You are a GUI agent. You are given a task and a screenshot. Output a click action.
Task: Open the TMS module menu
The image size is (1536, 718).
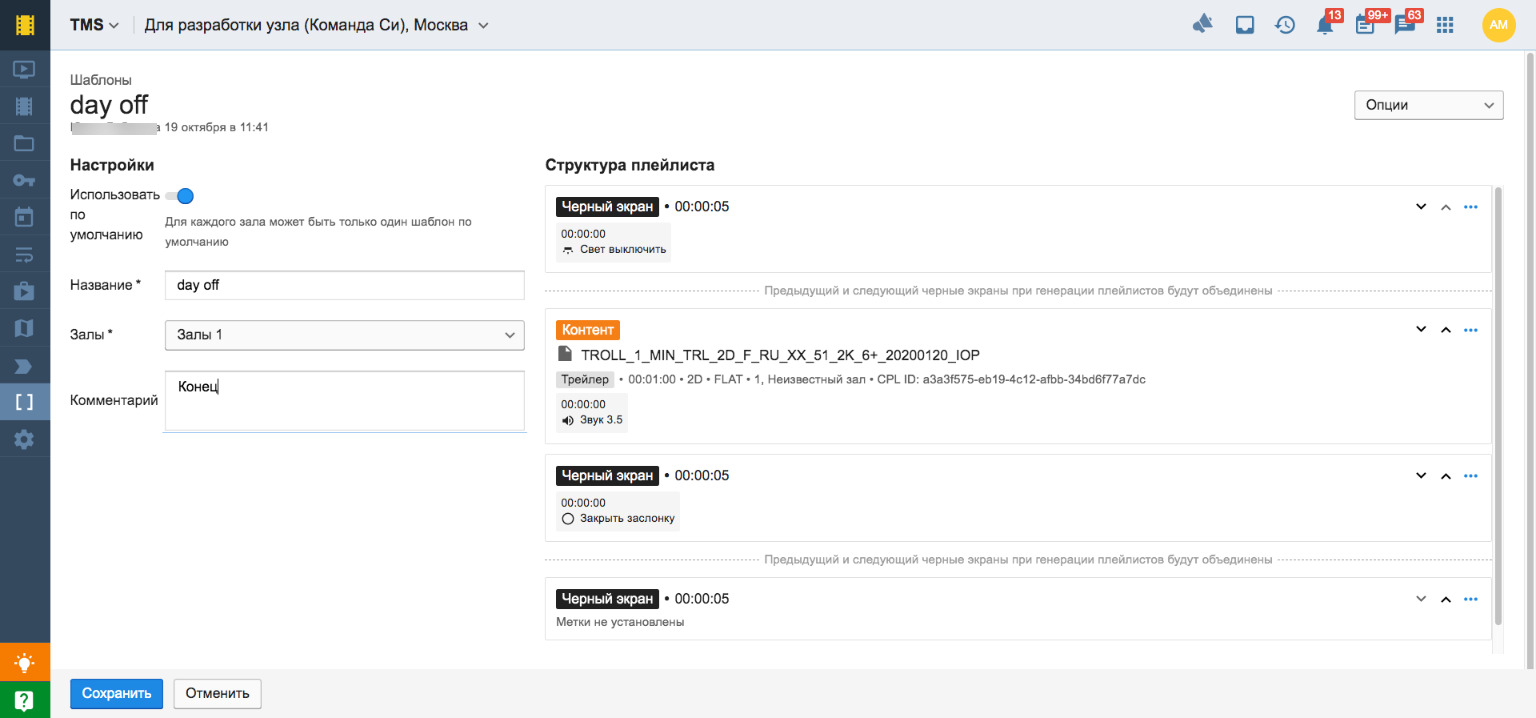94,25
